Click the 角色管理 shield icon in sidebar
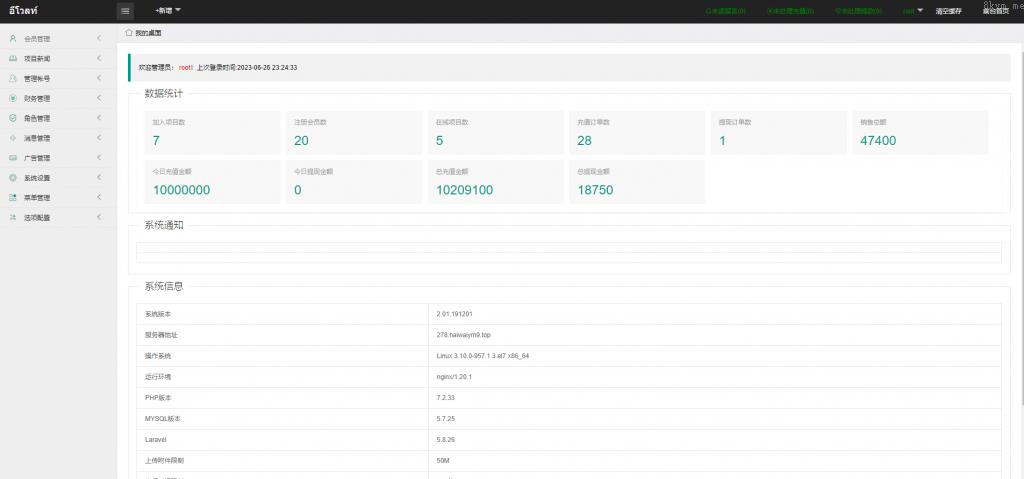This screenshot has width=1024, height=479. point(13,118)
